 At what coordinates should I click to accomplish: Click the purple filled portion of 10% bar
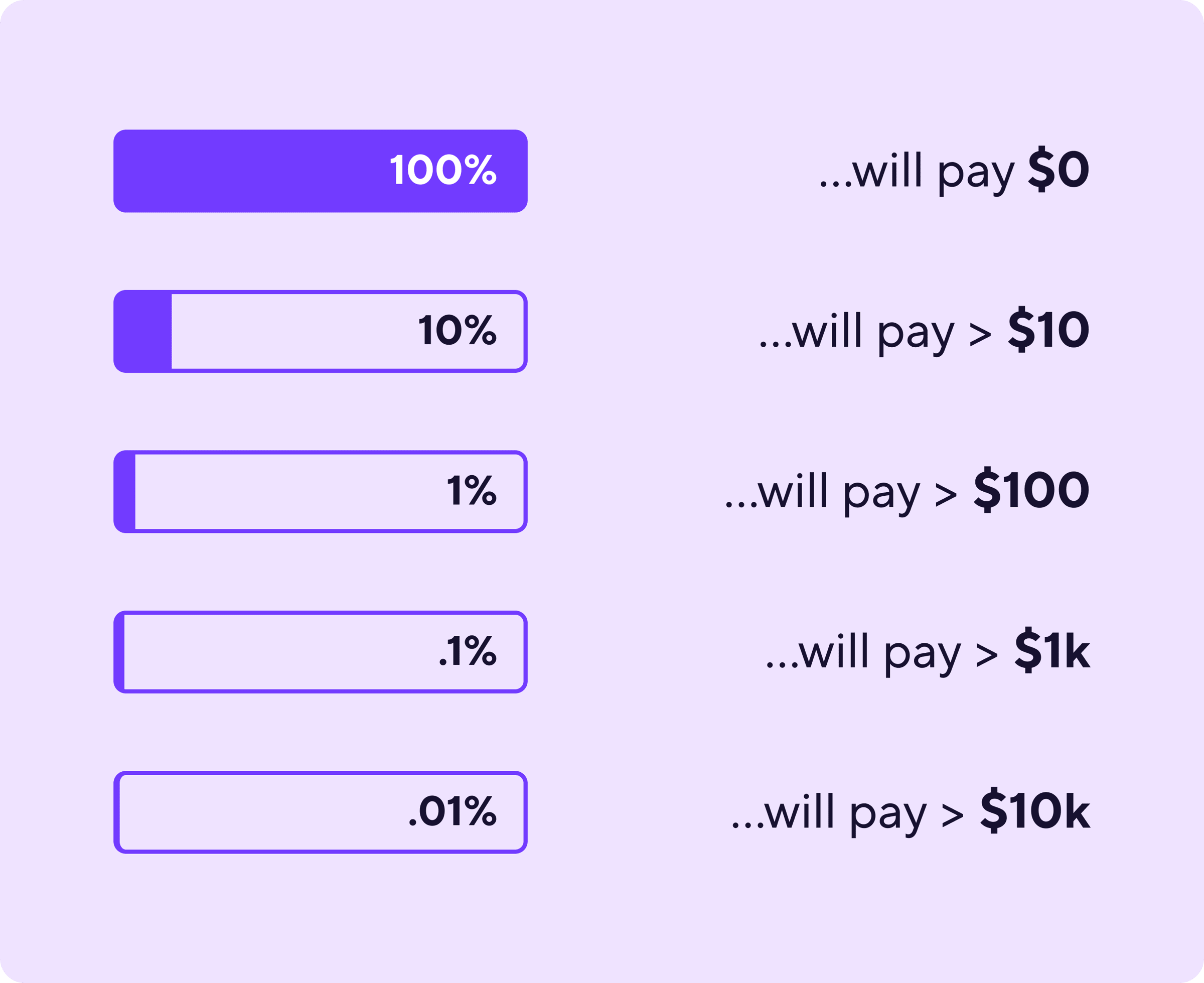(x=142, y=331)
